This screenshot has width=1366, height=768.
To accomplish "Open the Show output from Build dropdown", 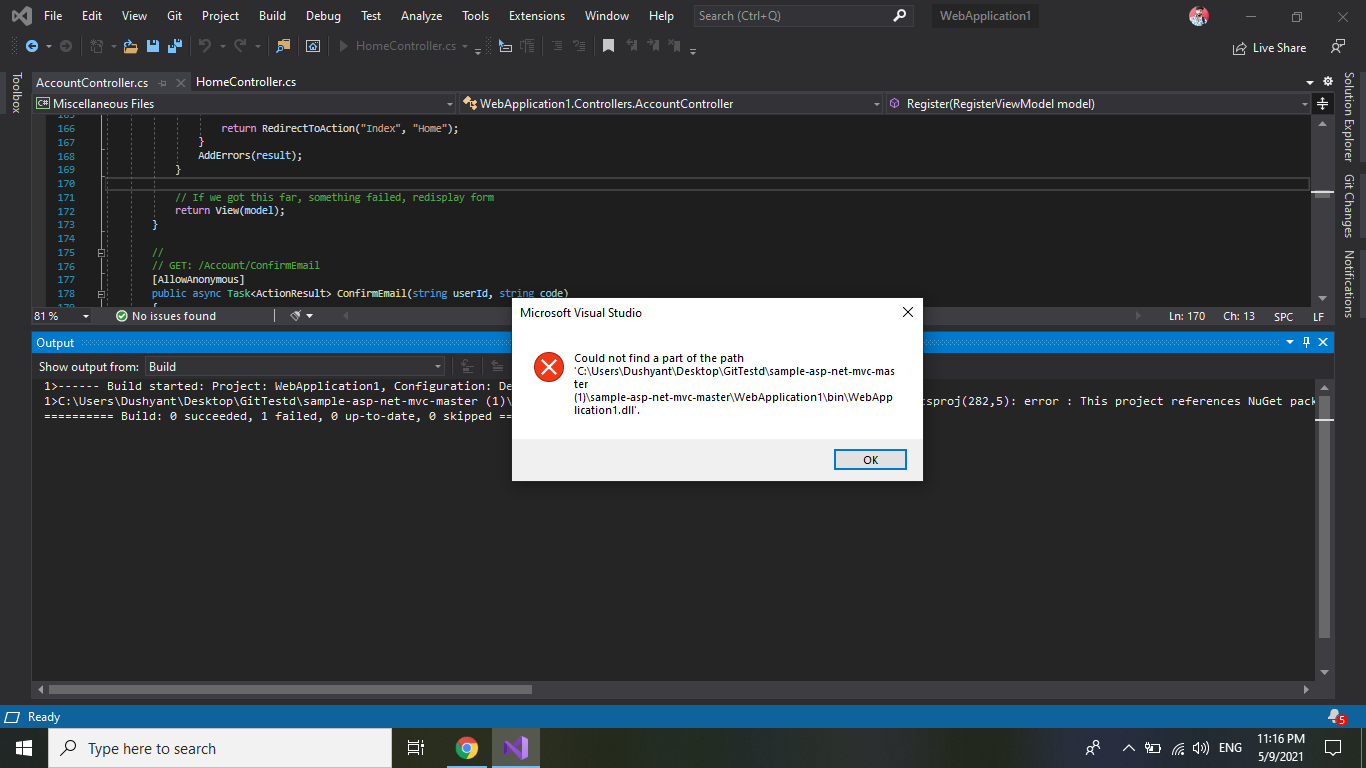I will [295, 367].
